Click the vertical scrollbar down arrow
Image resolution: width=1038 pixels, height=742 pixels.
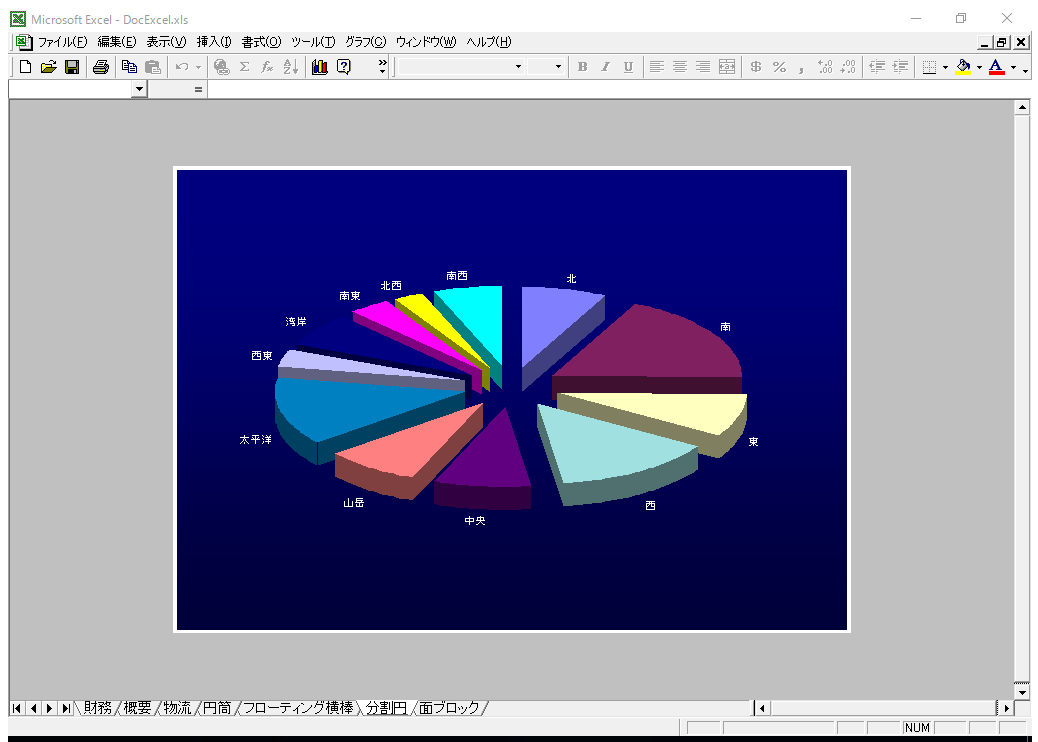(1022, 691)
